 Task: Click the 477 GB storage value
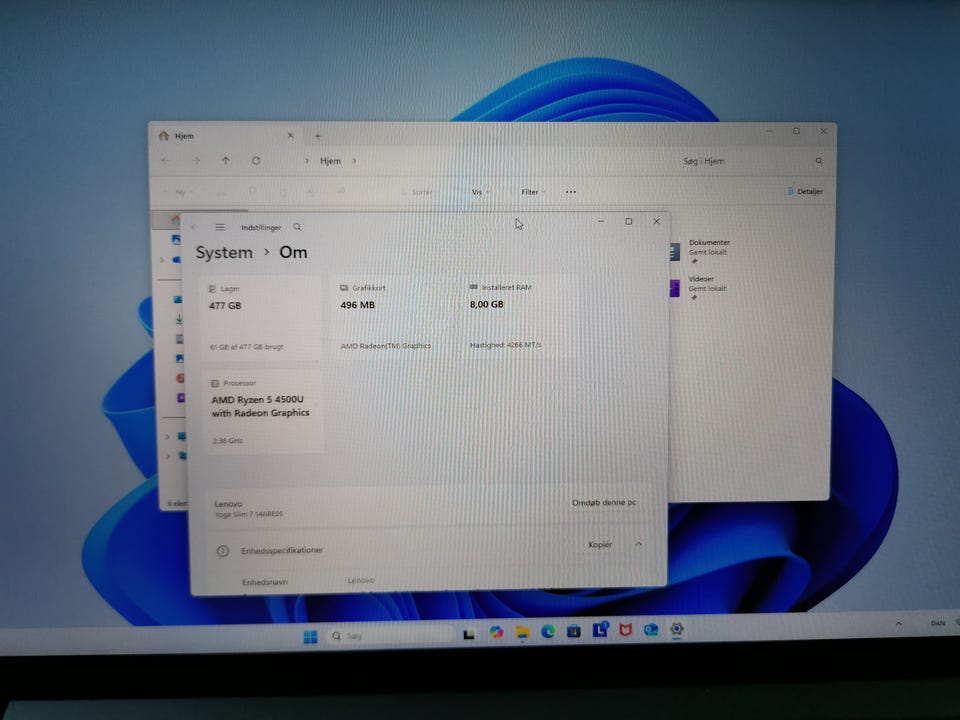(x=225, y=306)
